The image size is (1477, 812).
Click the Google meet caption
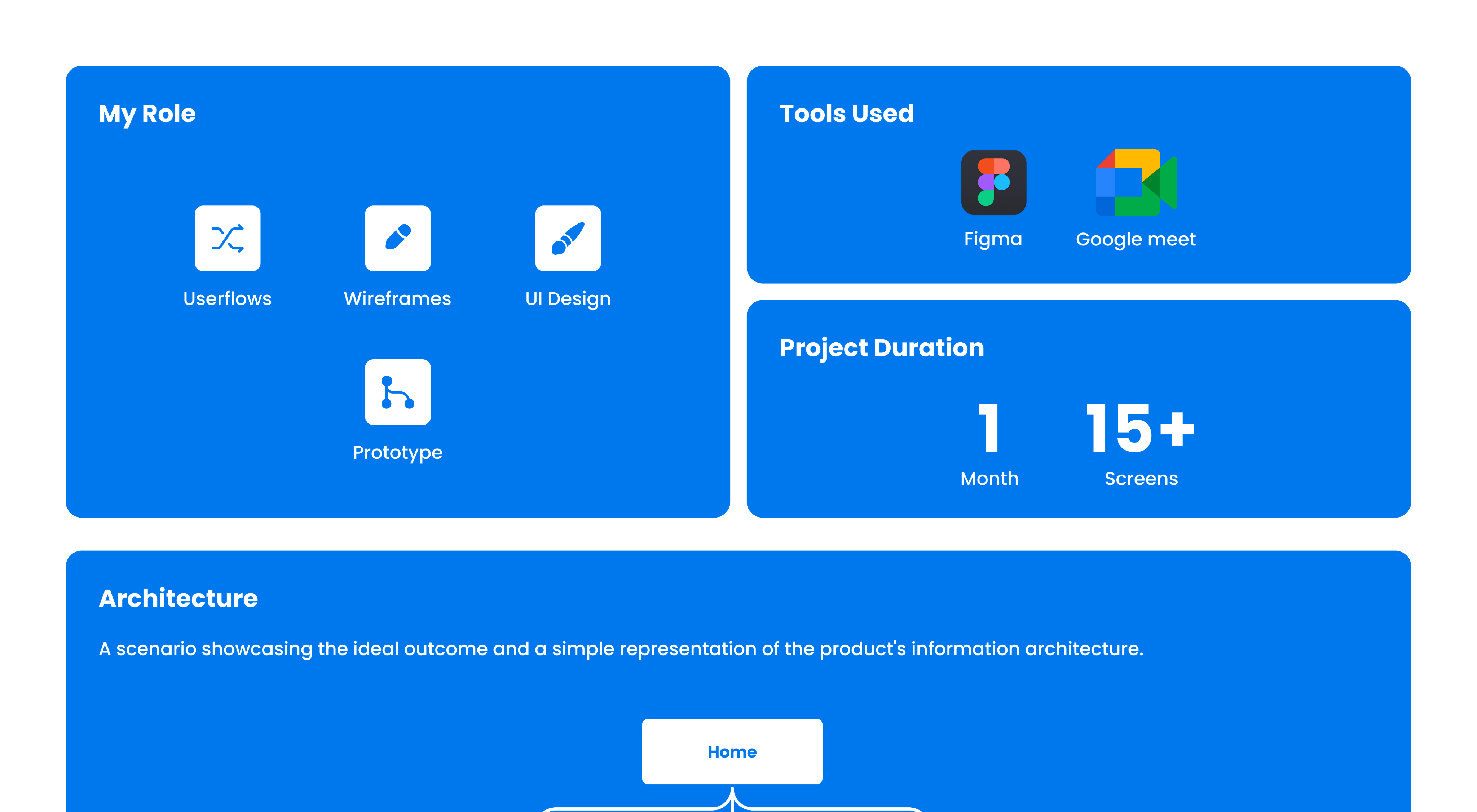click(x=1136, y=239)
